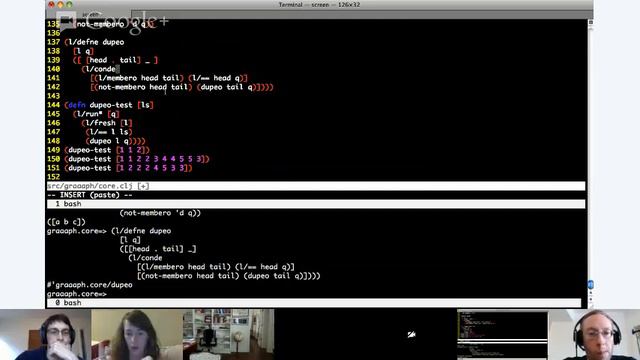This screenshot has height=360, width=640.
Task: Click '(not-membero head tail)' on line 142
Action: (x=143, y=87)
